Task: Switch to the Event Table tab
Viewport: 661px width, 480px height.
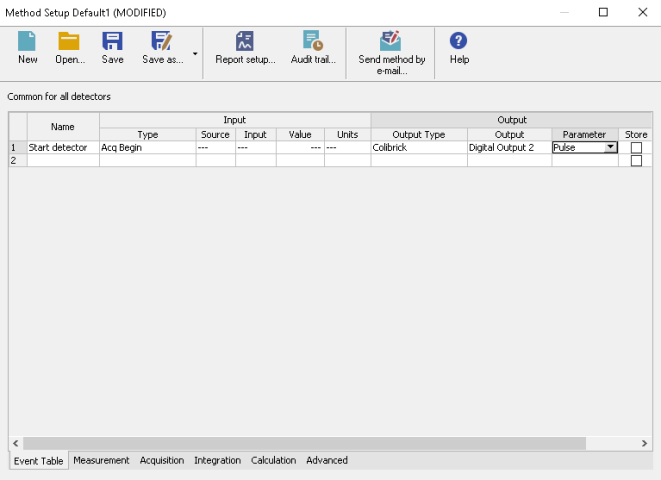Action: (x=38, y=461)
